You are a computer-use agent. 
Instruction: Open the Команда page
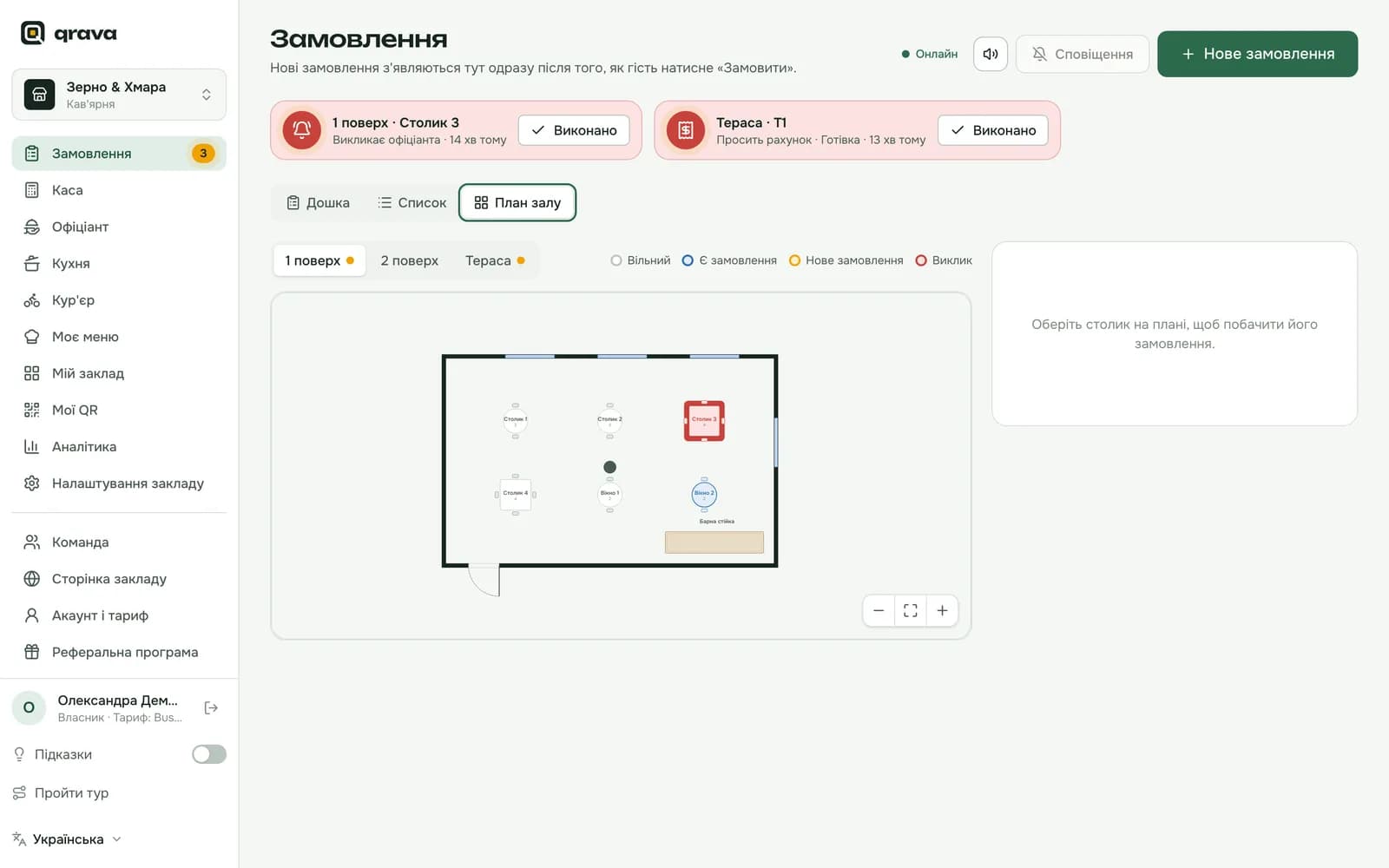coord(119,542)
